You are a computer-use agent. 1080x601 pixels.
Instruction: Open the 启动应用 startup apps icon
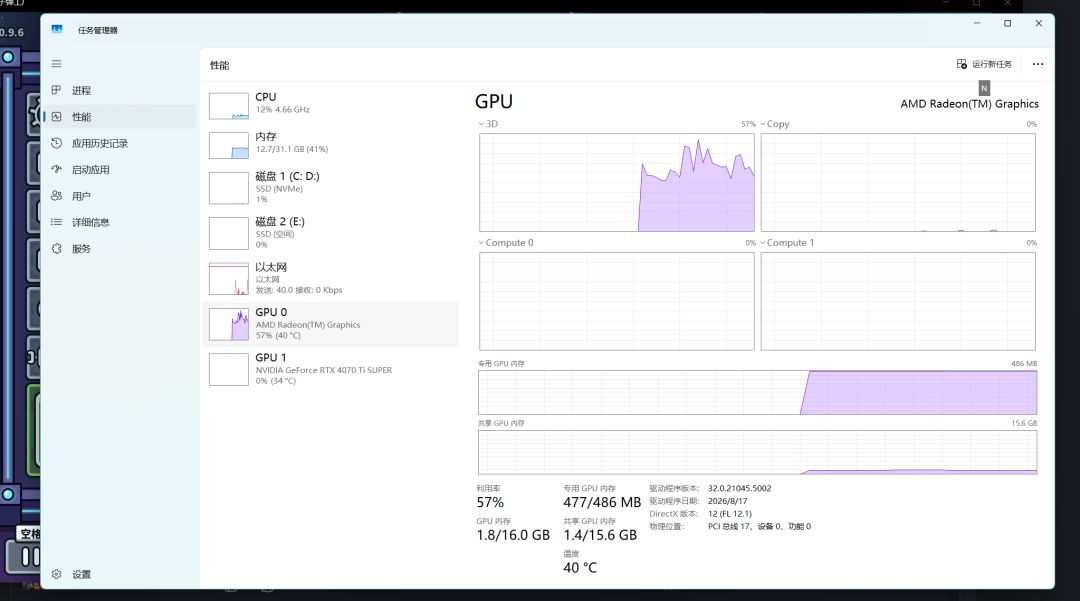(x=56, y=169)
